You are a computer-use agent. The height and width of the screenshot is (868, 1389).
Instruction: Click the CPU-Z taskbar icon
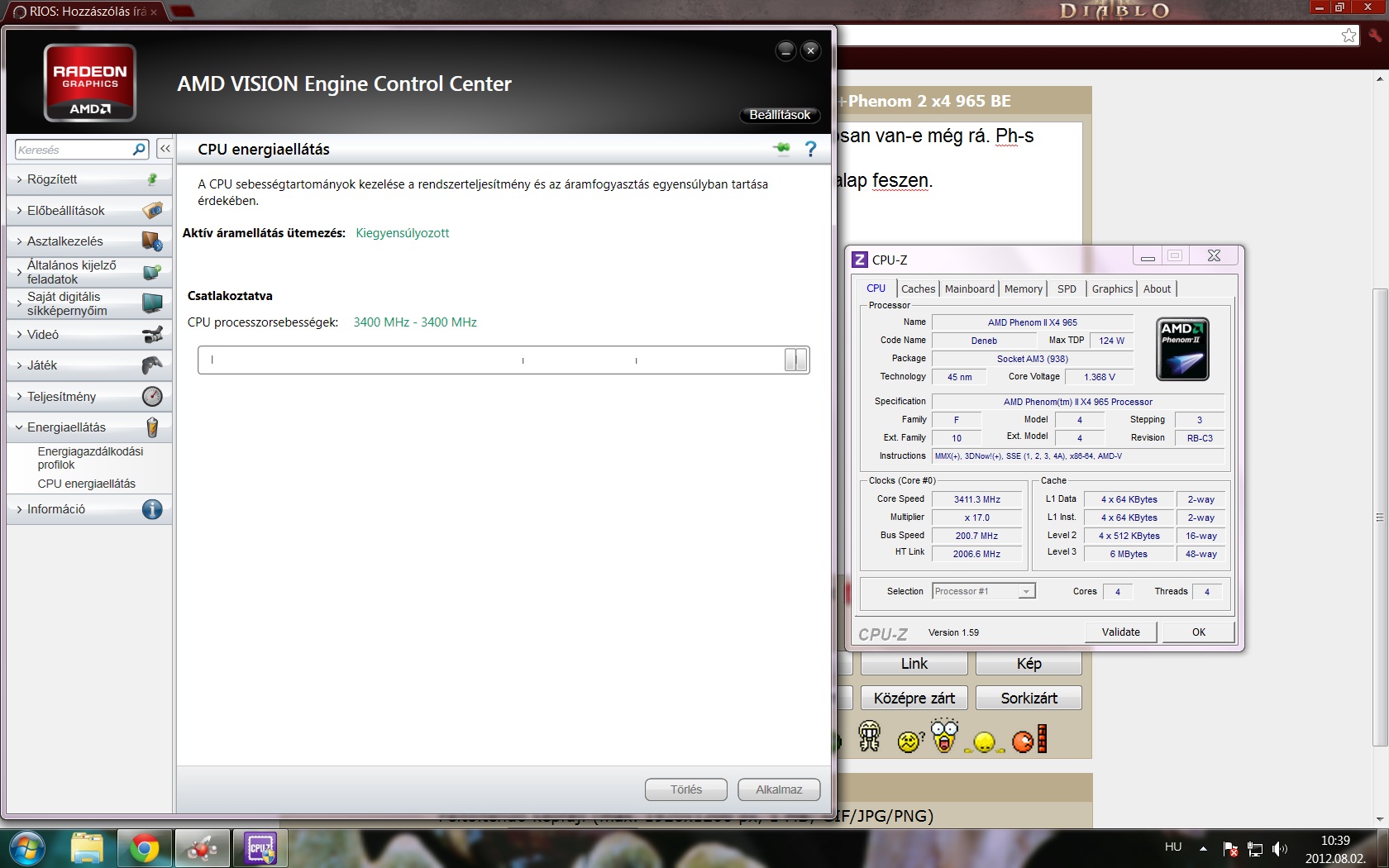point(260,848)
